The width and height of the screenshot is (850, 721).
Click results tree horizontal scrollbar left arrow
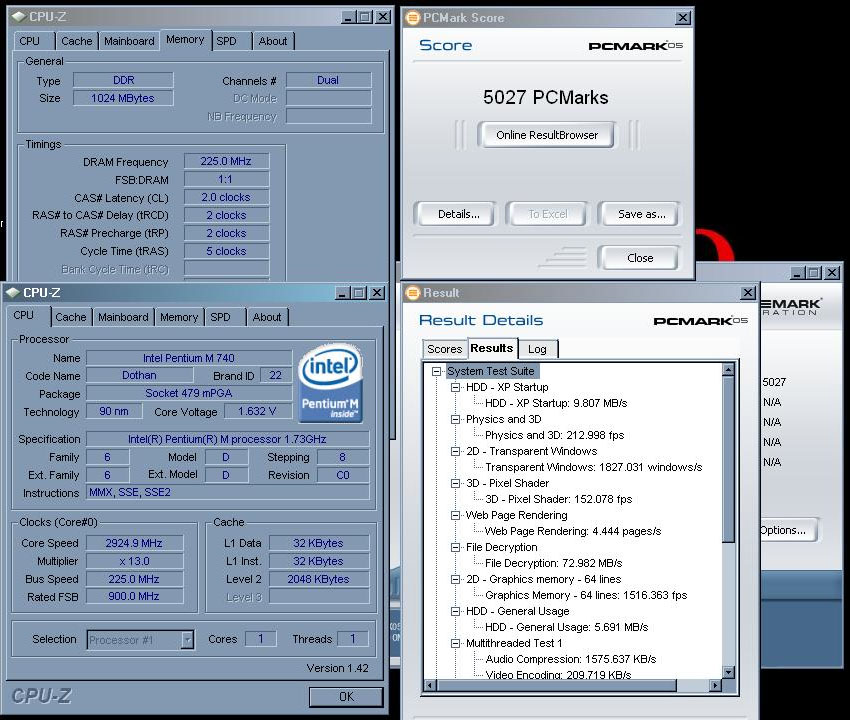pos(430,685)
